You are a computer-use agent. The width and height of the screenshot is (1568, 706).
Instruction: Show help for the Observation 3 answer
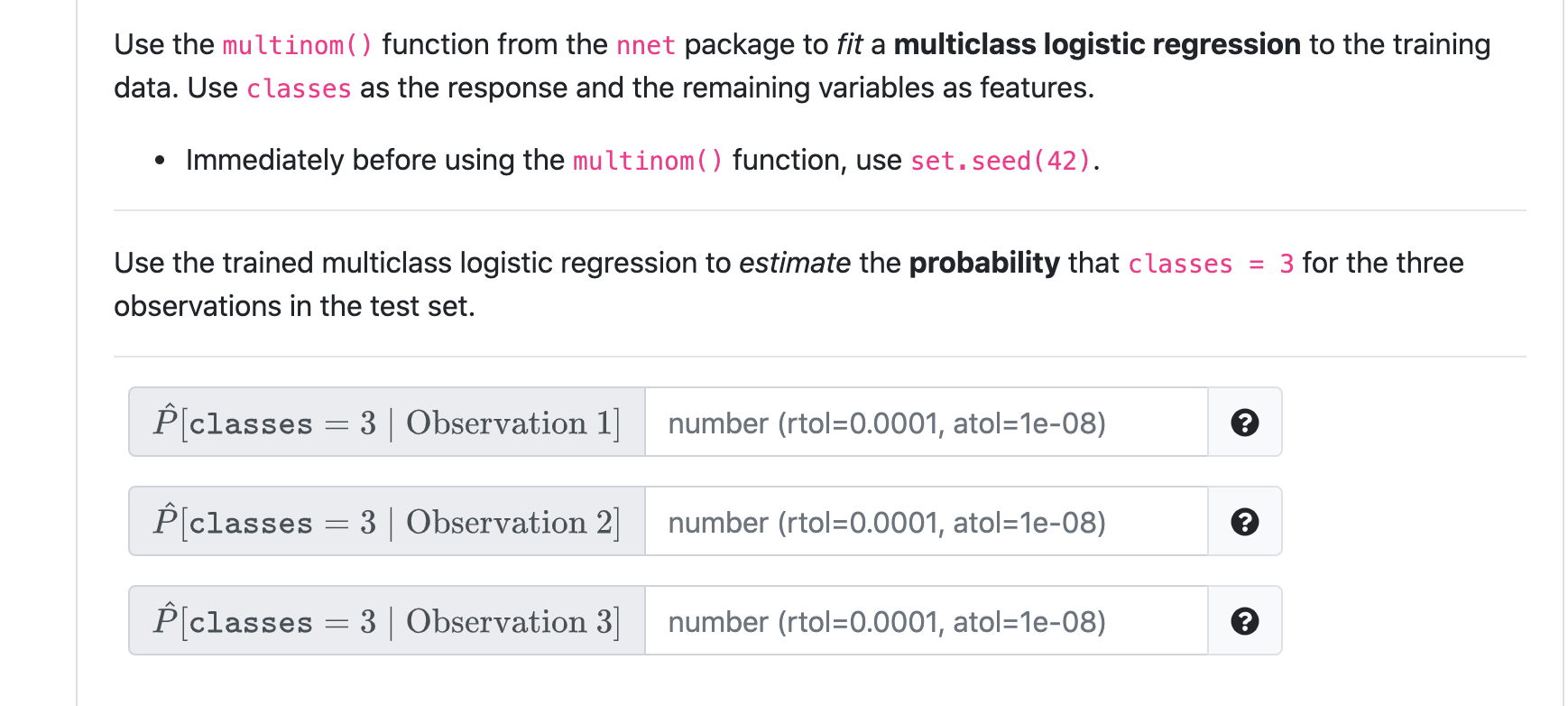tap(1244, 621)
